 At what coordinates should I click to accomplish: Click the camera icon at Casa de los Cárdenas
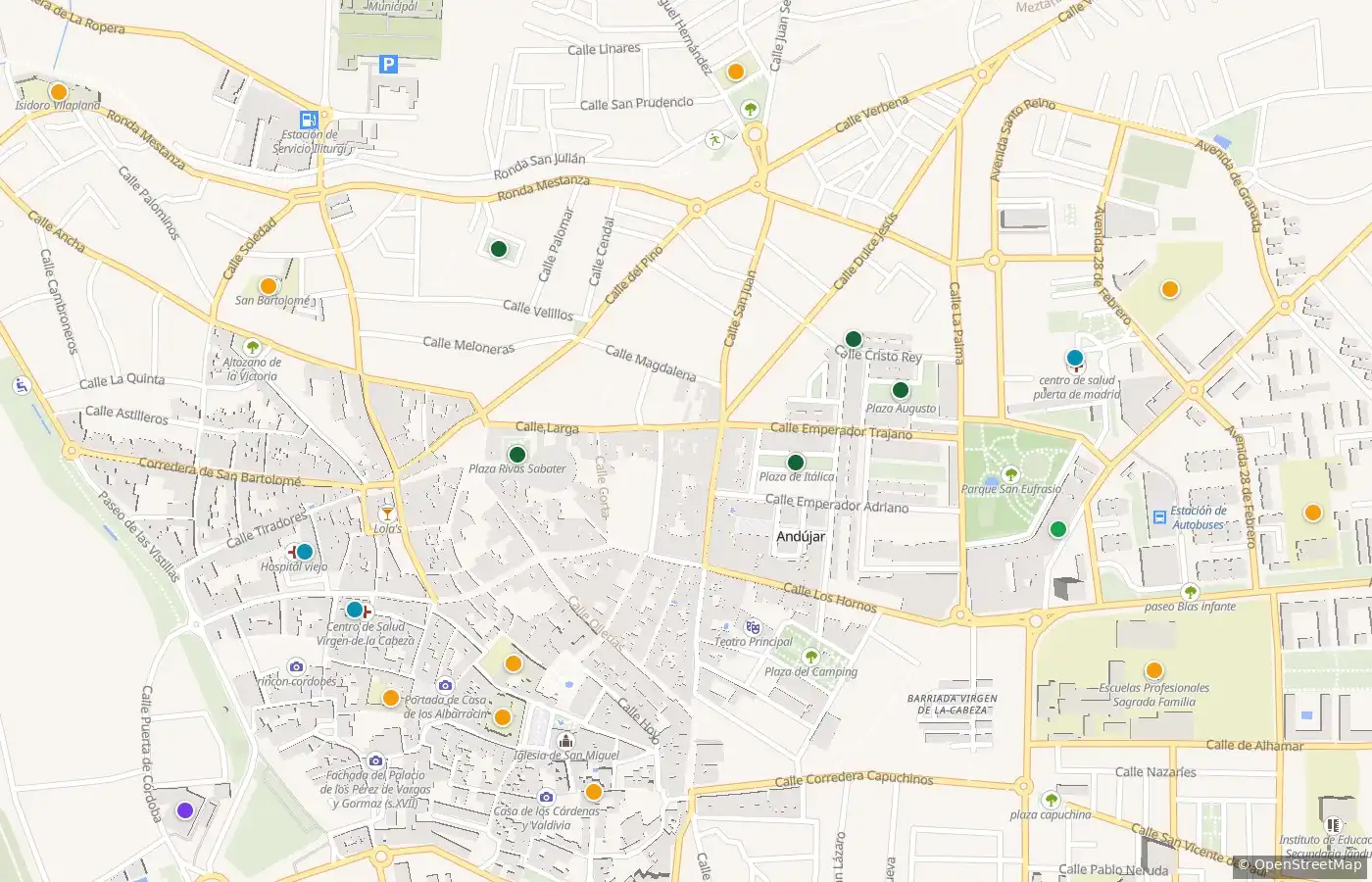(x=546, y=797)
